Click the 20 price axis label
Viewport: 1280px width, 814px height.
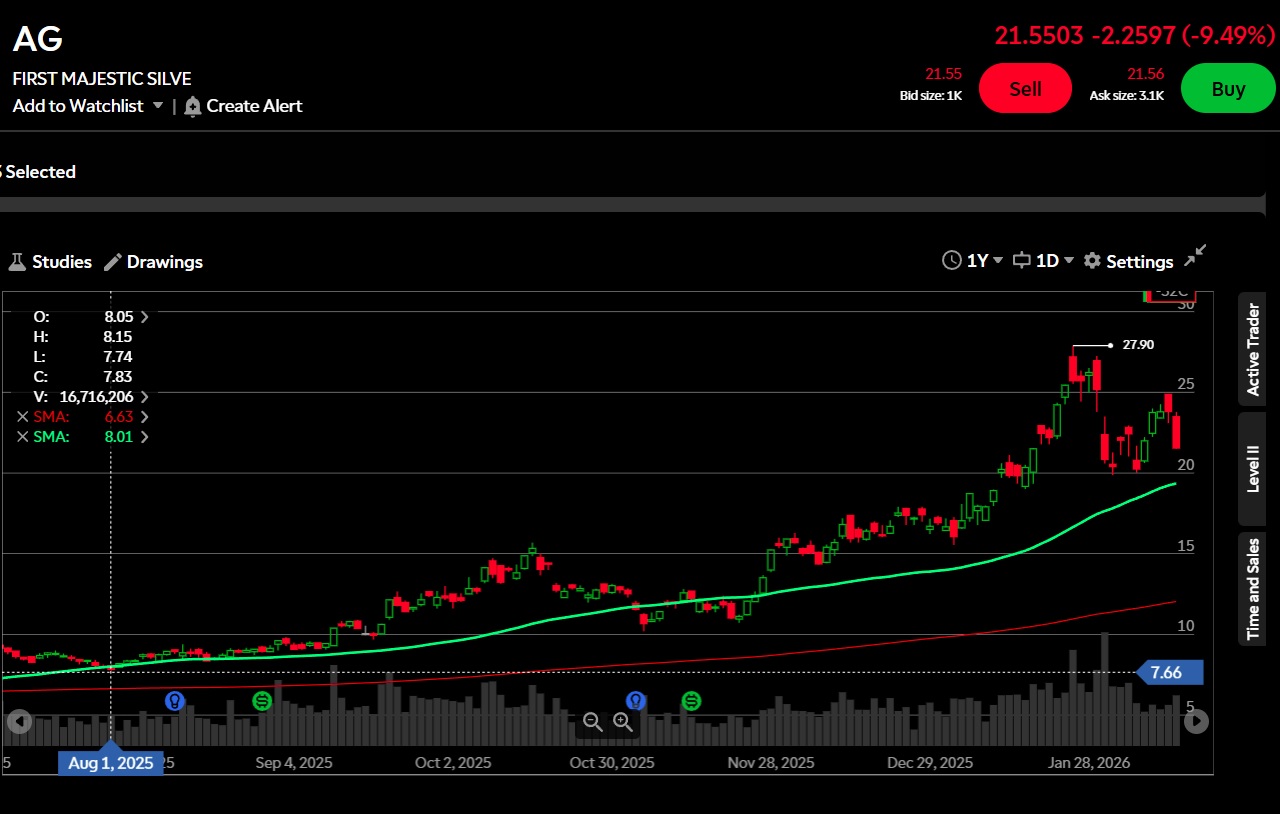(x=1186, y=465)
